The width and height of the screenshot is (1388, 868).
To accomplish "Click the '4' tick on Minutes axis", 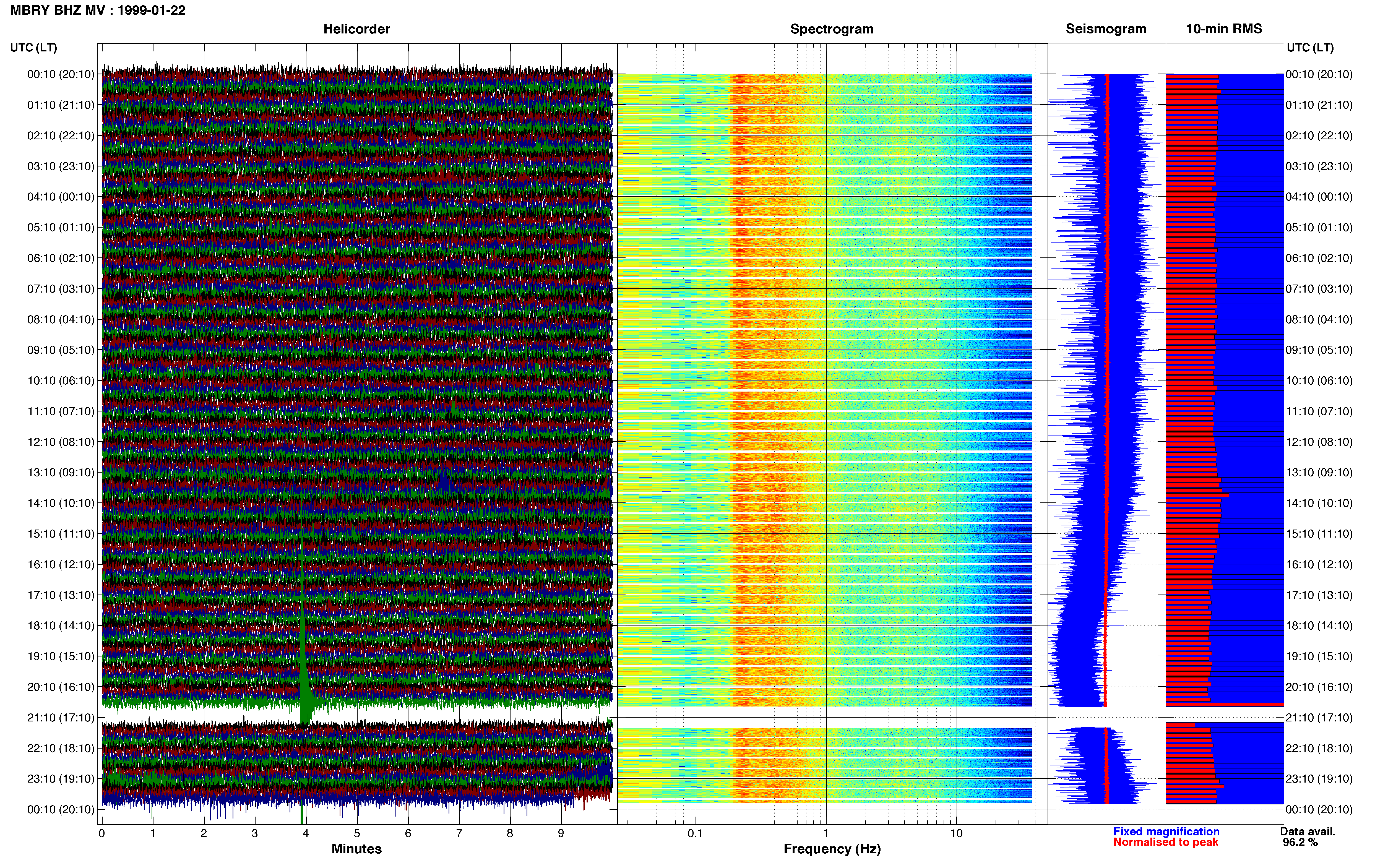I will 306,833.
